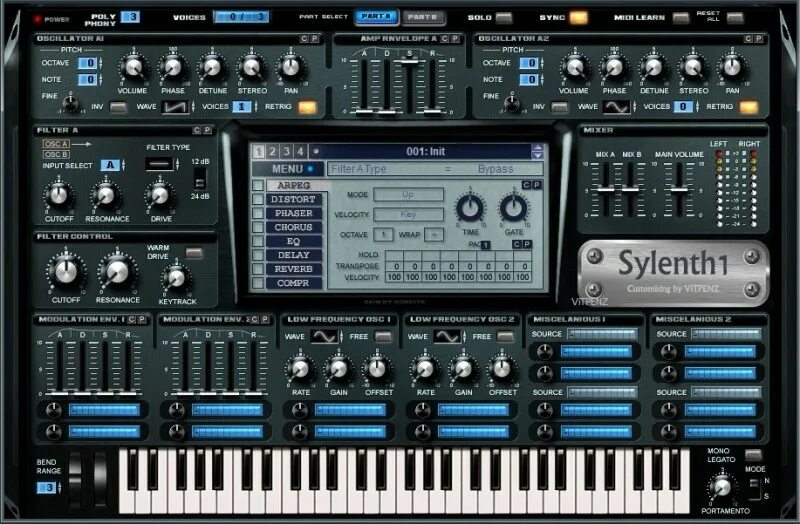
Task: Click the Filter Control Cutoff knob
Action: click(x=66, y=272)
